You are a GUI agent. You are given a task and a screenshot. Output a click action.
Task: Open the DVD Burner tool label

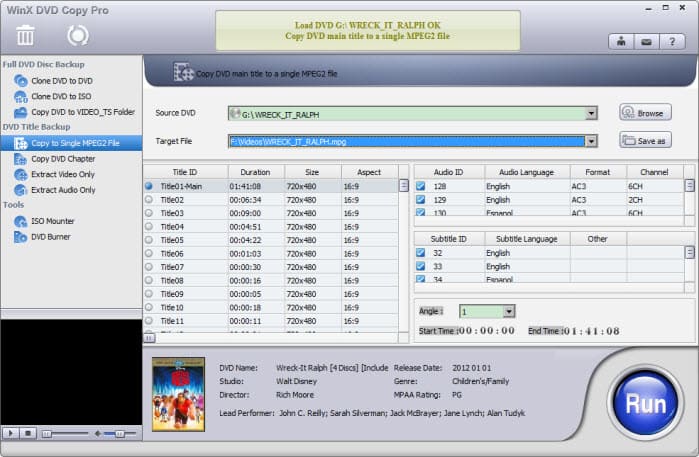[51, 237]
